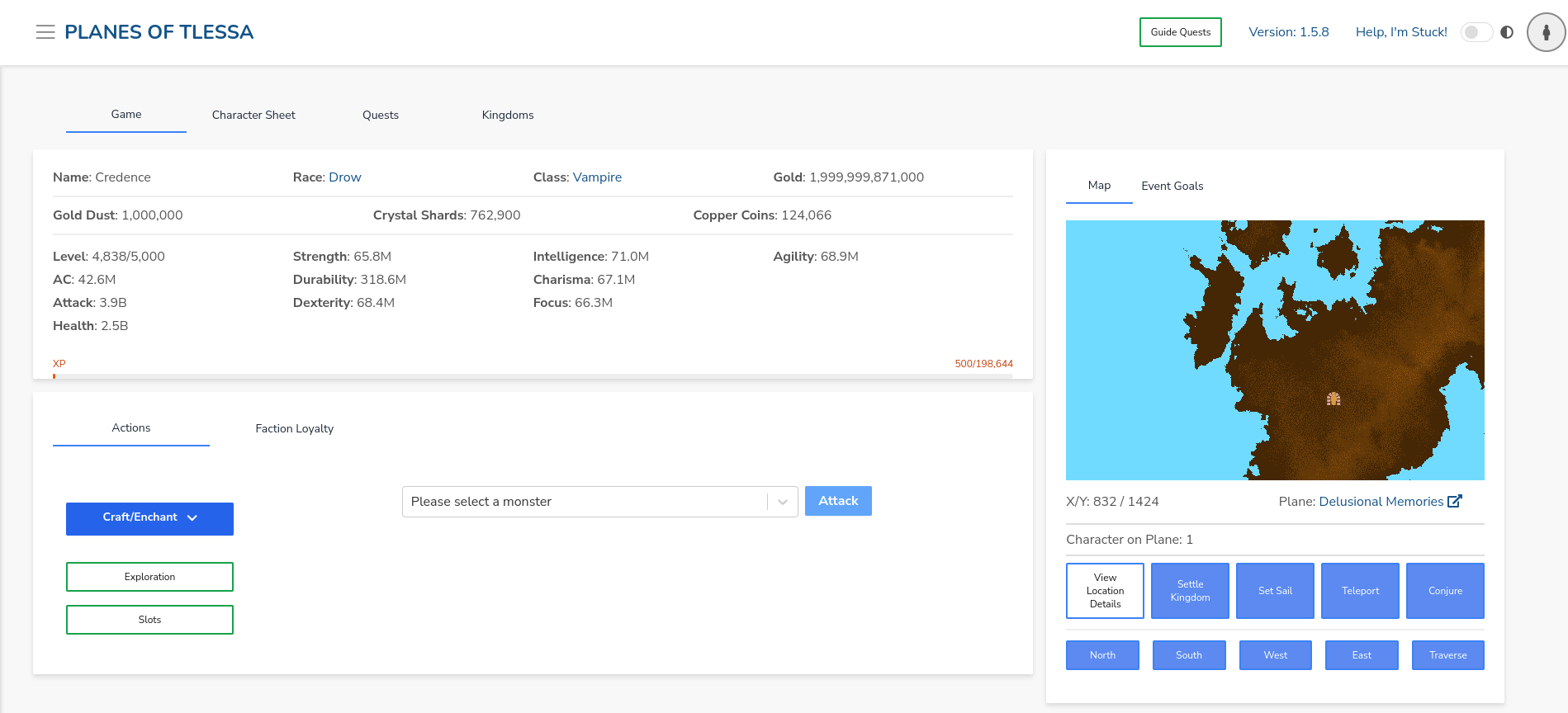Click the character marker on the map

pos(1334,399)
